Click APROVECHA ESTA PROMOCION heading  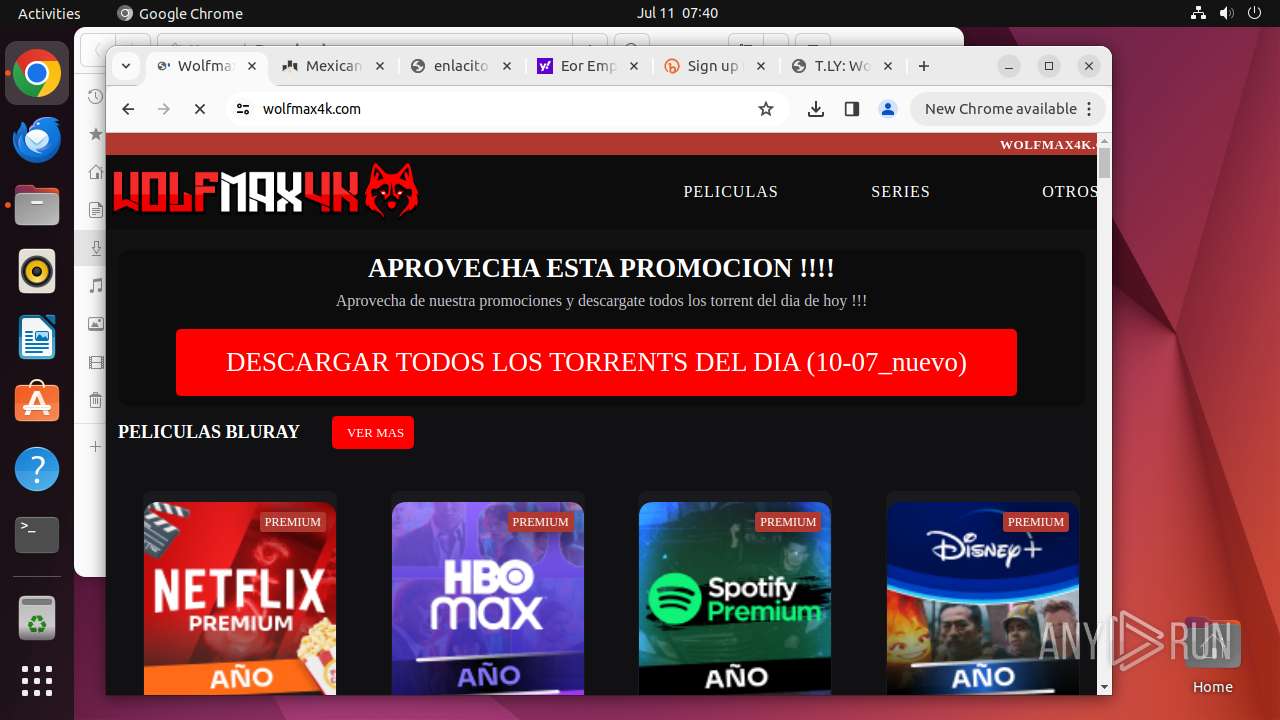click(x=601, y=268)
